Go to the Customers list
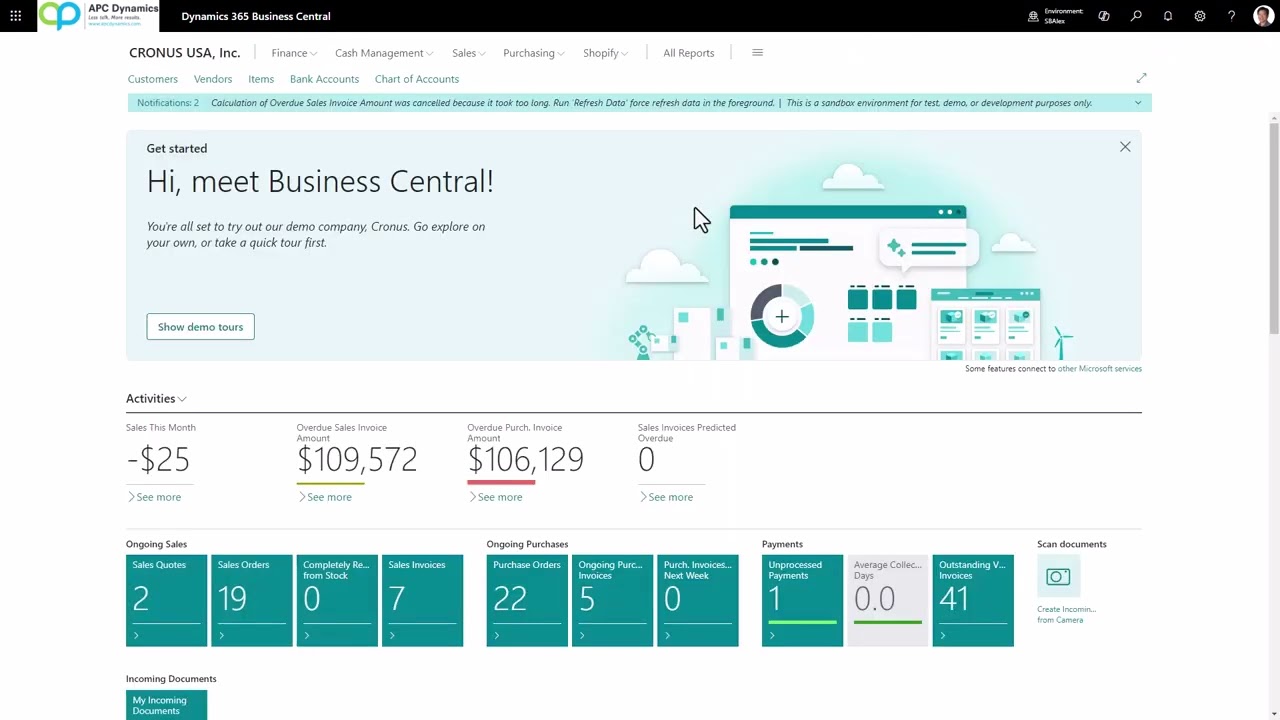This screenshot has height=720, width=1280. [x=153, y=79]
